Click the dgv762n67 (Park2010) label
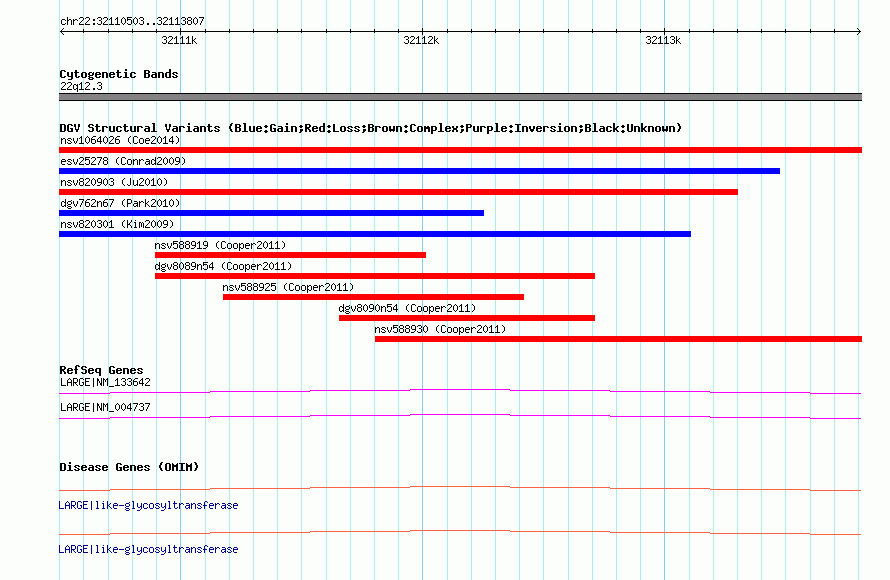Image resolution: width=890 pixels, height=580 pixels. click(x=120, y=203)
